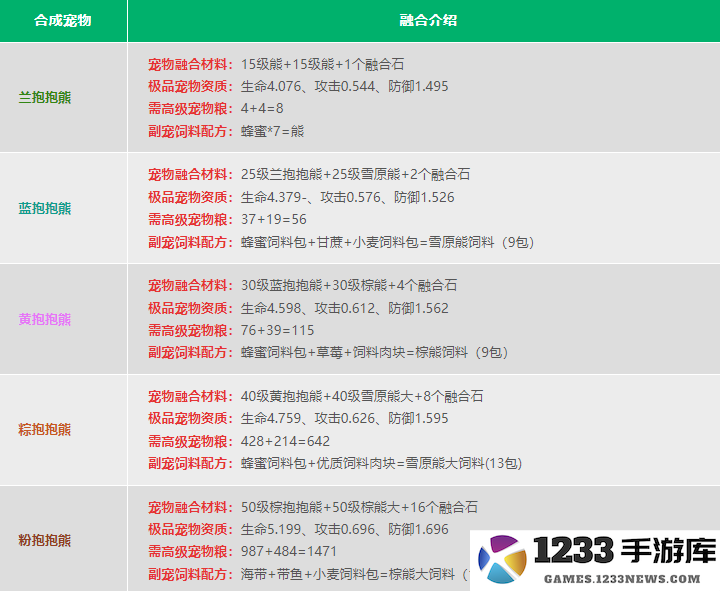Click 极品宠物资质 label in 蓝抱抱熊 row
This screenshot has height=591, width=720.
pos(190,197)
